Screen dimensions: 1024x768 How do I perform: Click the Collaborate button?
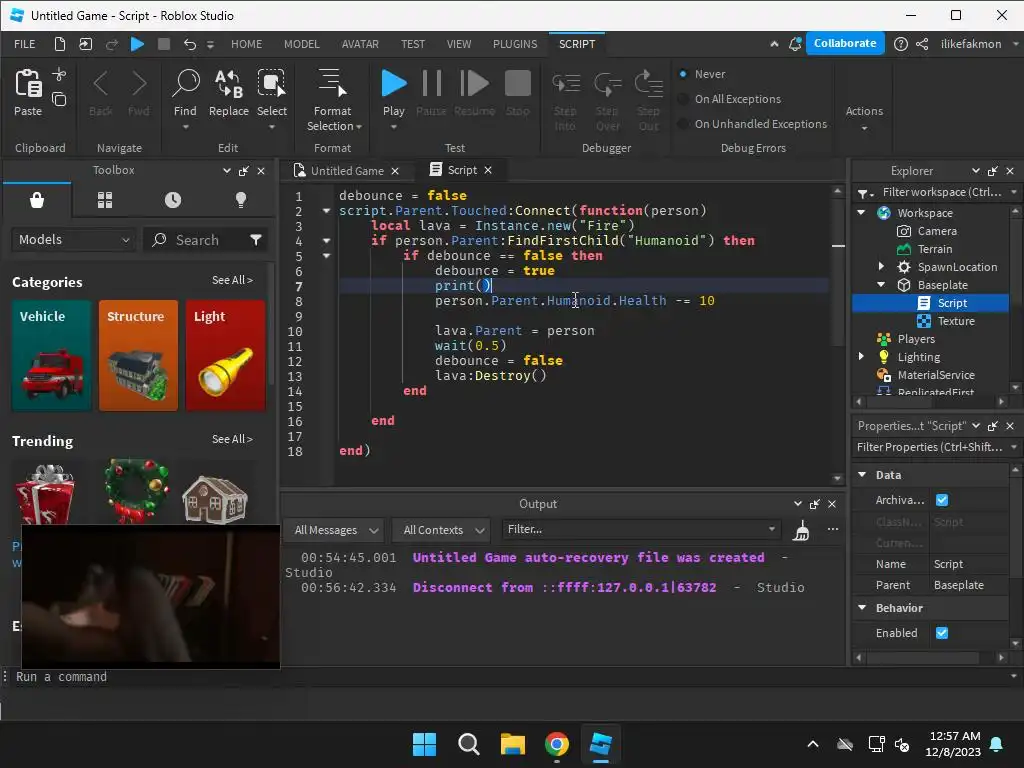point(845,43)
